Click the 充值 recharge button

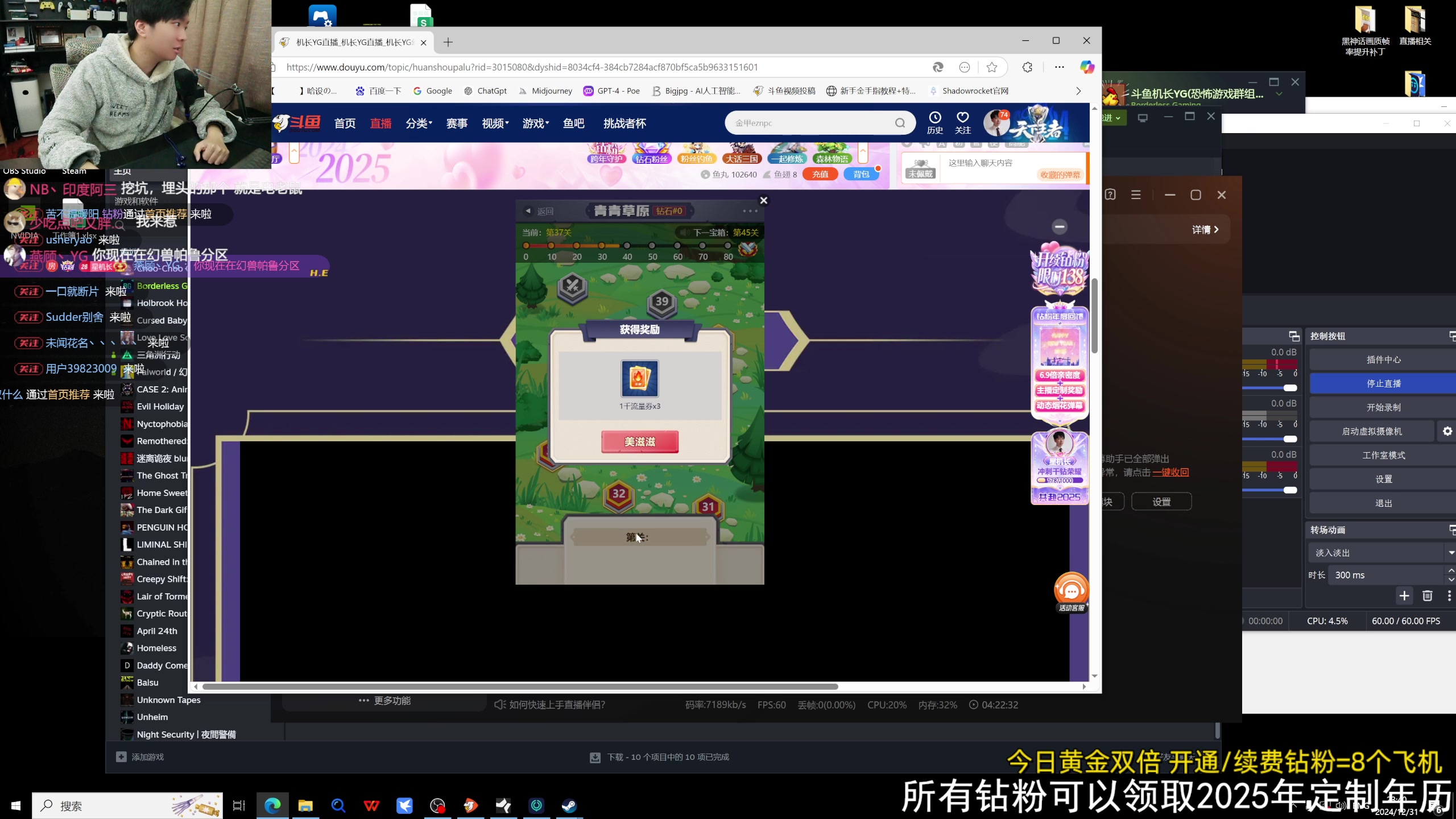pos(820,175)
